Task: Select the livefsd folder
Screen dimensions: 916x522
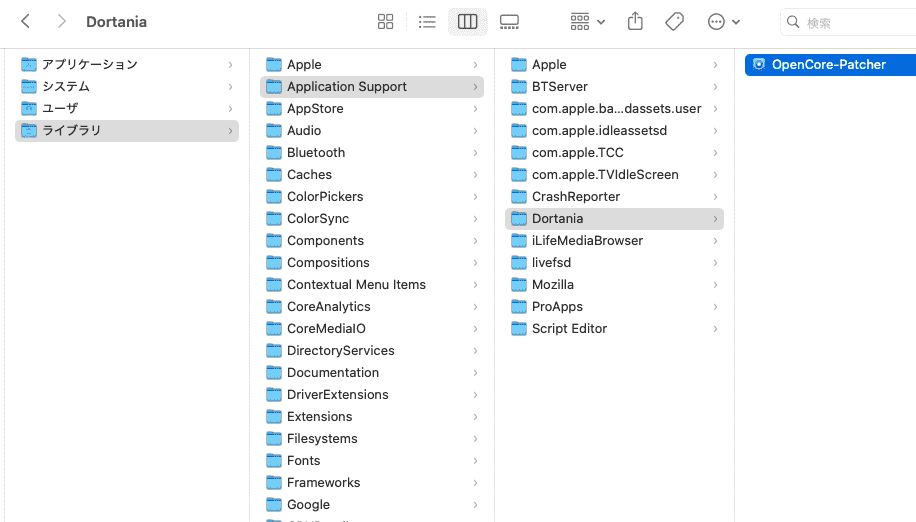Action: click(614, 262)
